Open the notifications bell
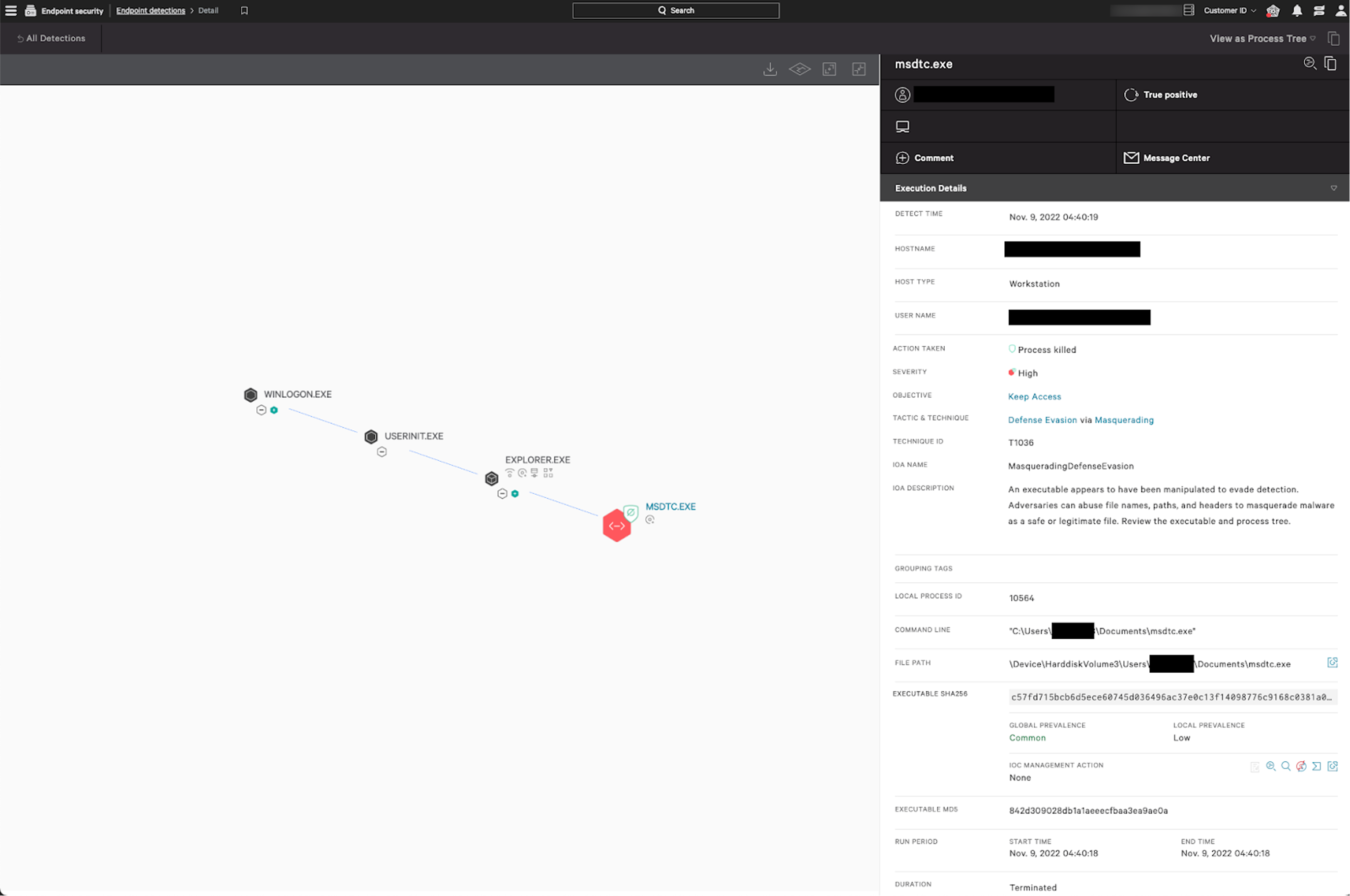 pos(1297,10)
